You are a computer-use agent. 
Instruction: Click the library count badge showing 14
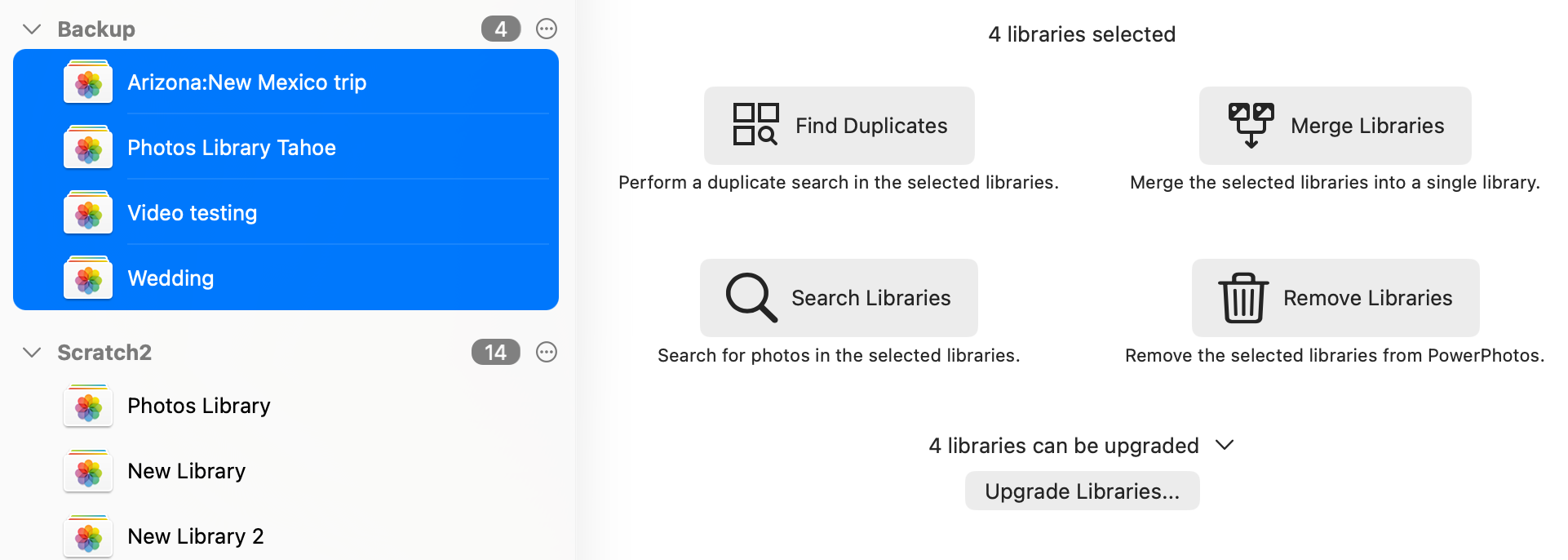click(x=495, y=352)
